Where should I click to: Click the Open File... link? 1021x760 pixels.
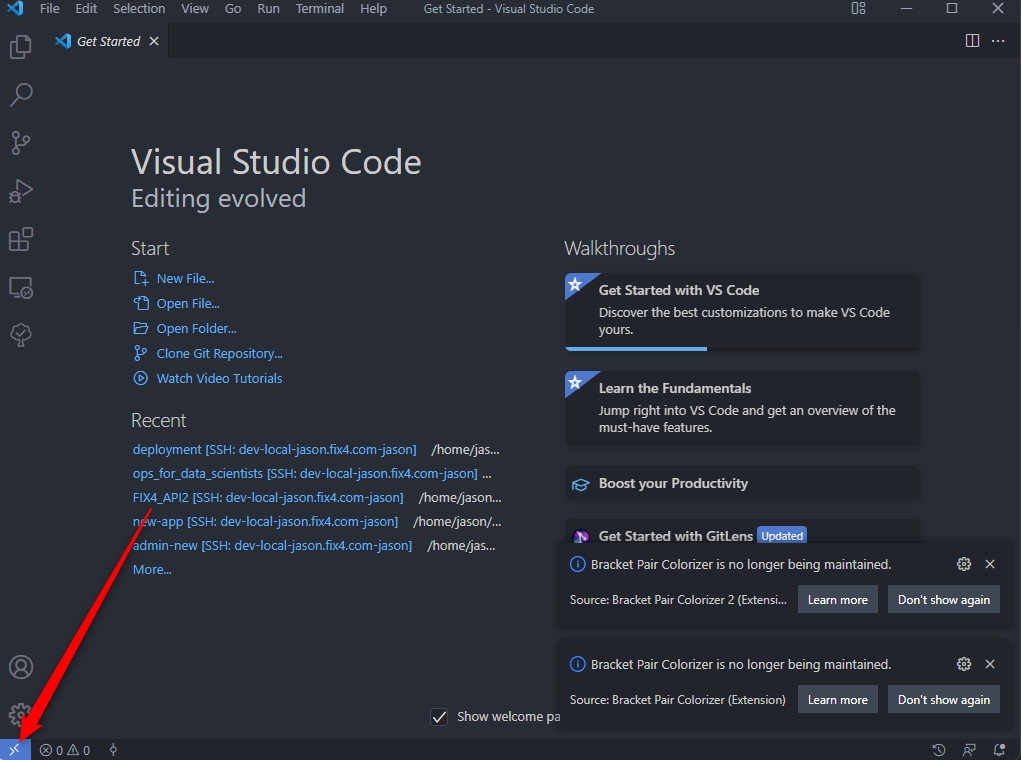pyautogui.click(x=188, y=303)
